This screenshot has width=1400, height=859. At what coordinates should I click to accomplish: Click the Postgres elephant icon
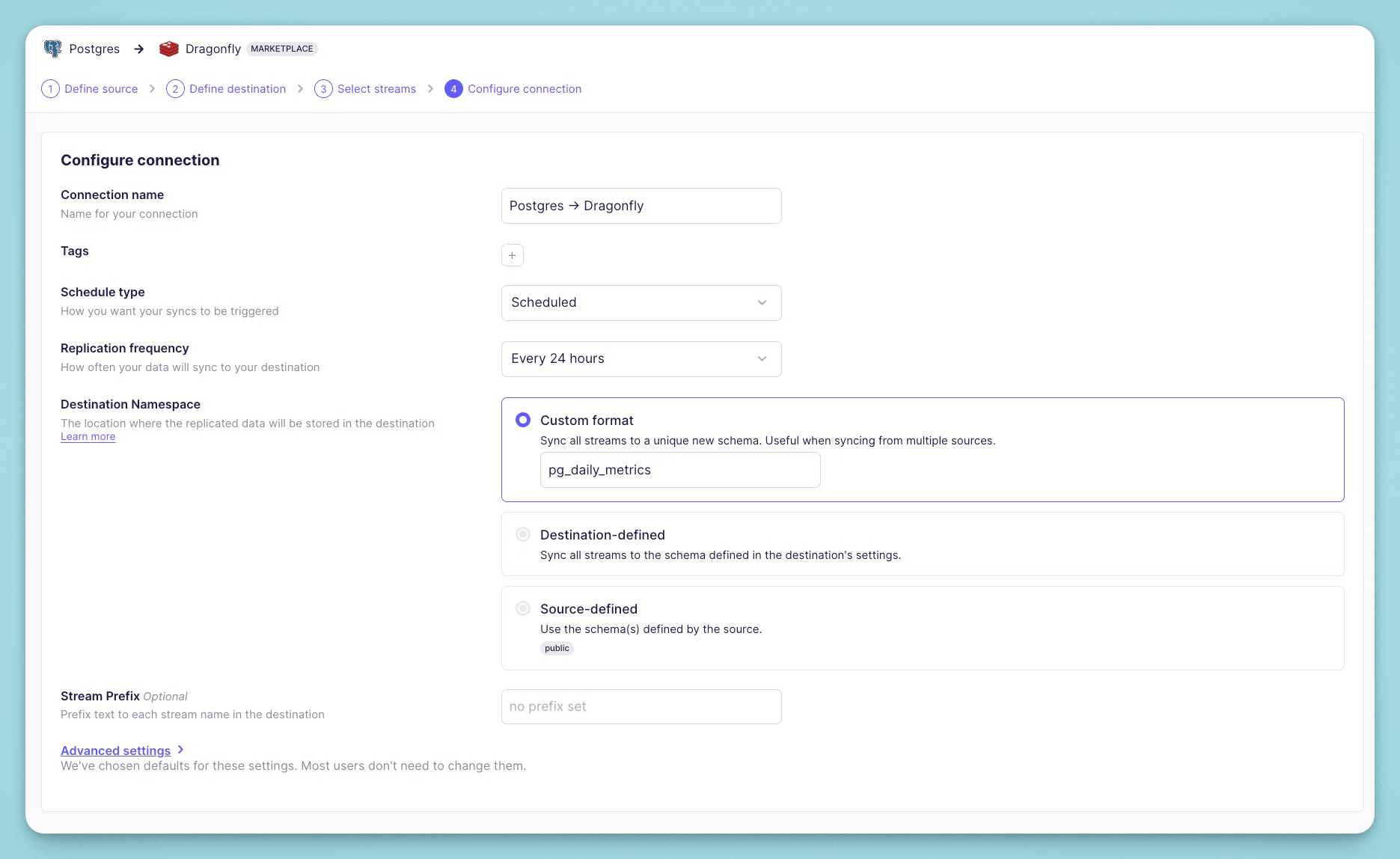pyautogui.click(x=52, y=49)
